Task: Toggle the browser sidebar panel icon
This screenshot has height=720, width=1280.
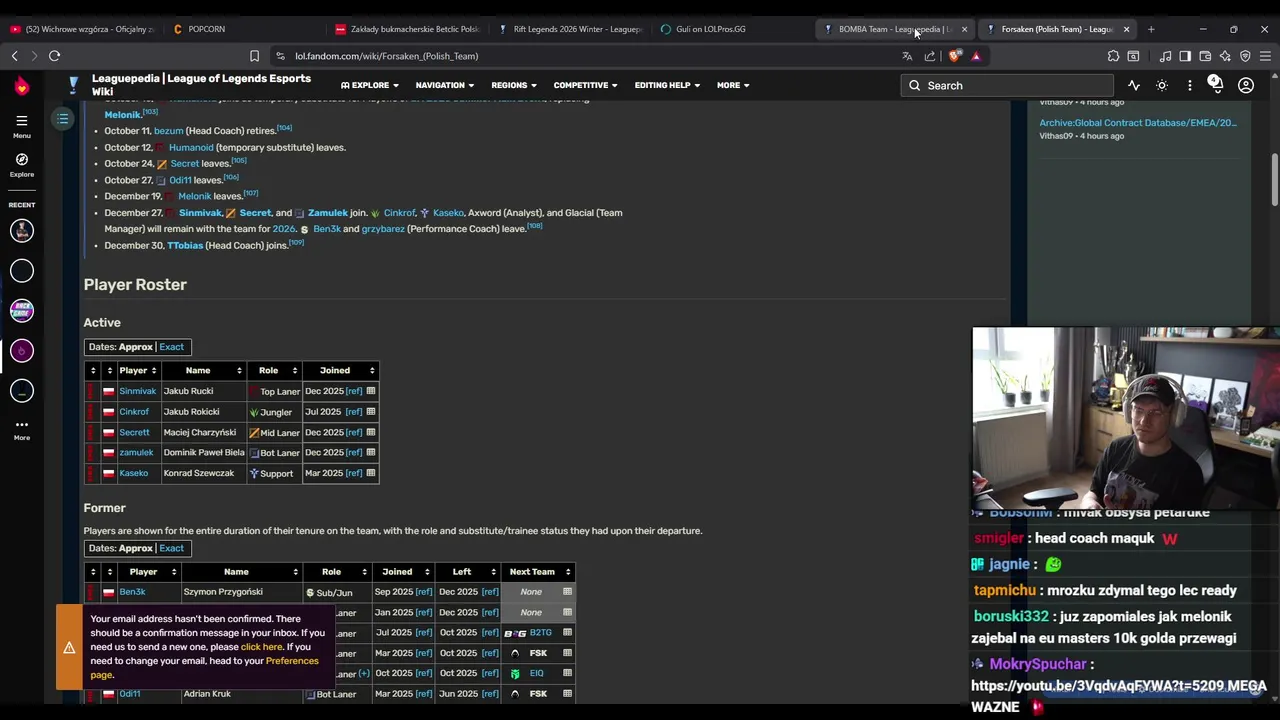Action: click(x=1185, y=56)
